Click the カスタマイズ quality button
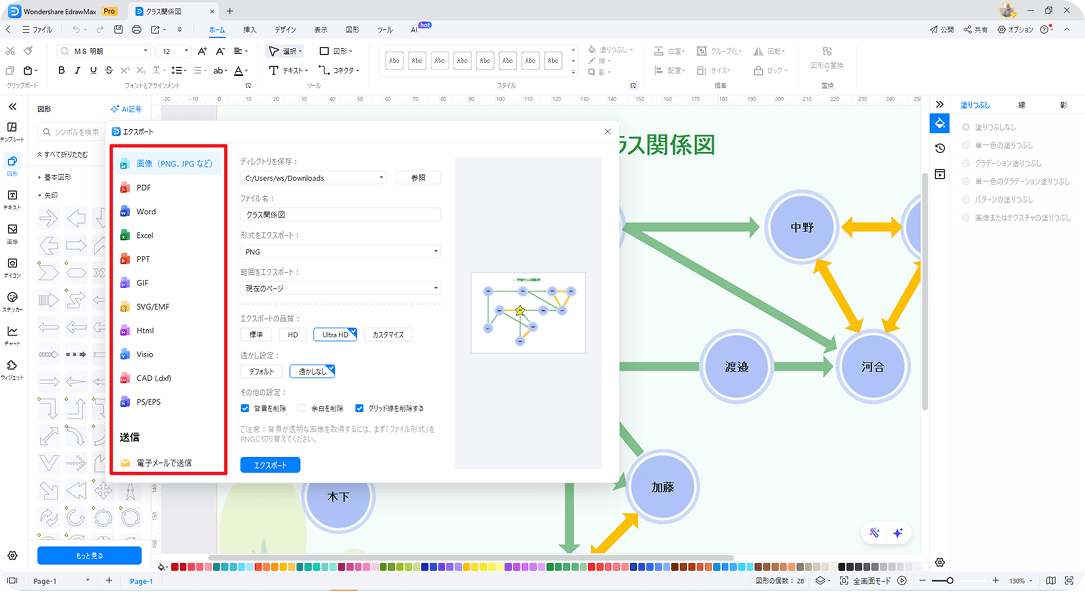 [388, 335]
